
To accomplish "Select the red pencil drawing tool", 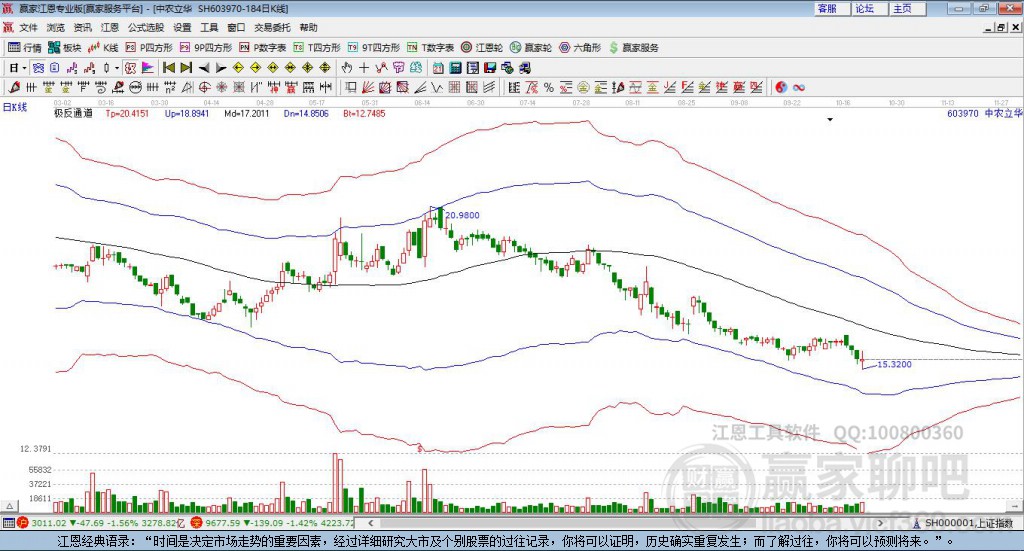I will (x=14, y=87).
